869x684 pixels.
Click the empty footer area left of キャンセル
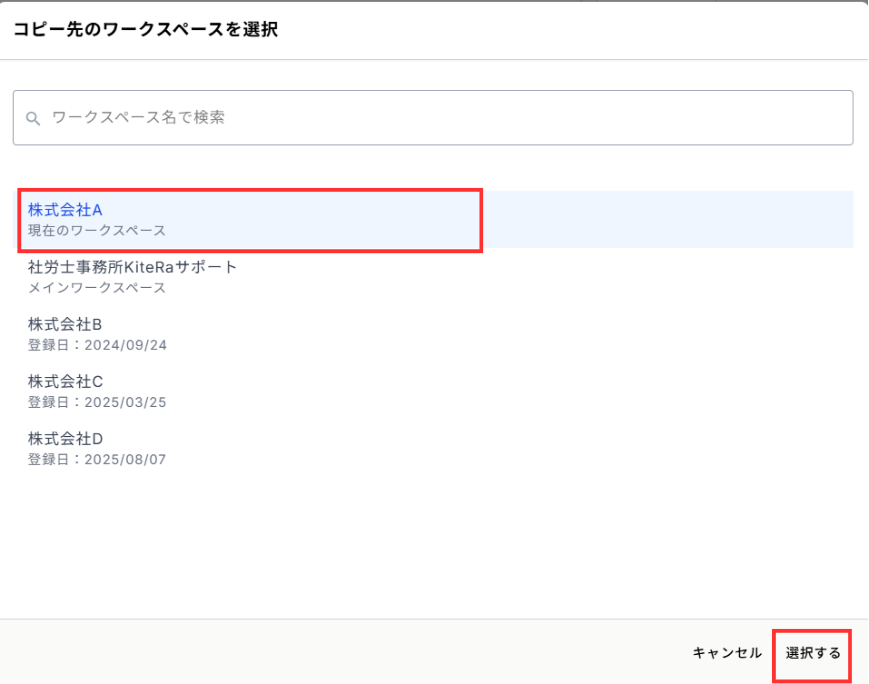point(340,653)
